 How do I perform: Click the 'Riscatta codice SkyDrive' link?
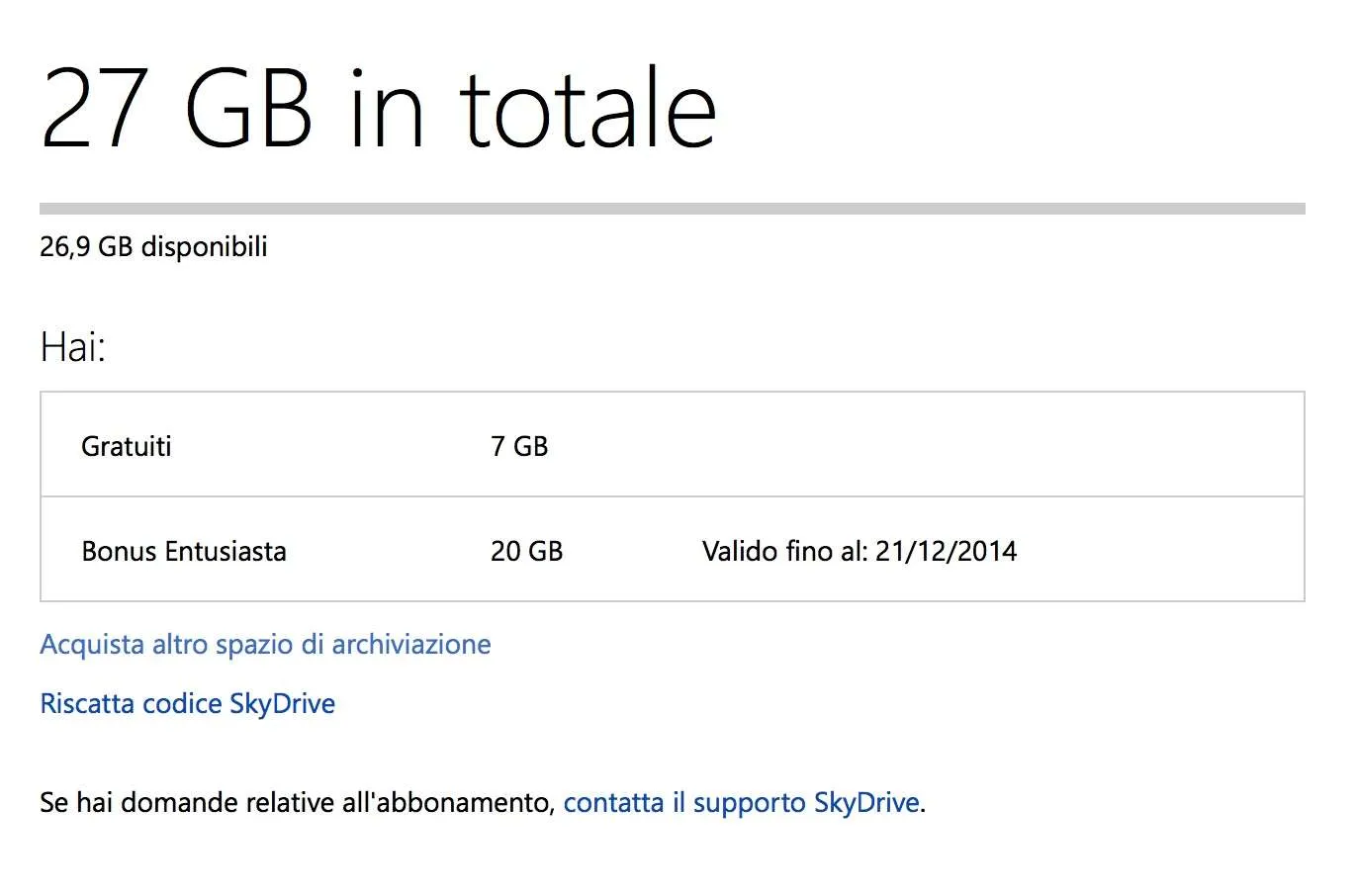point(187,704)
